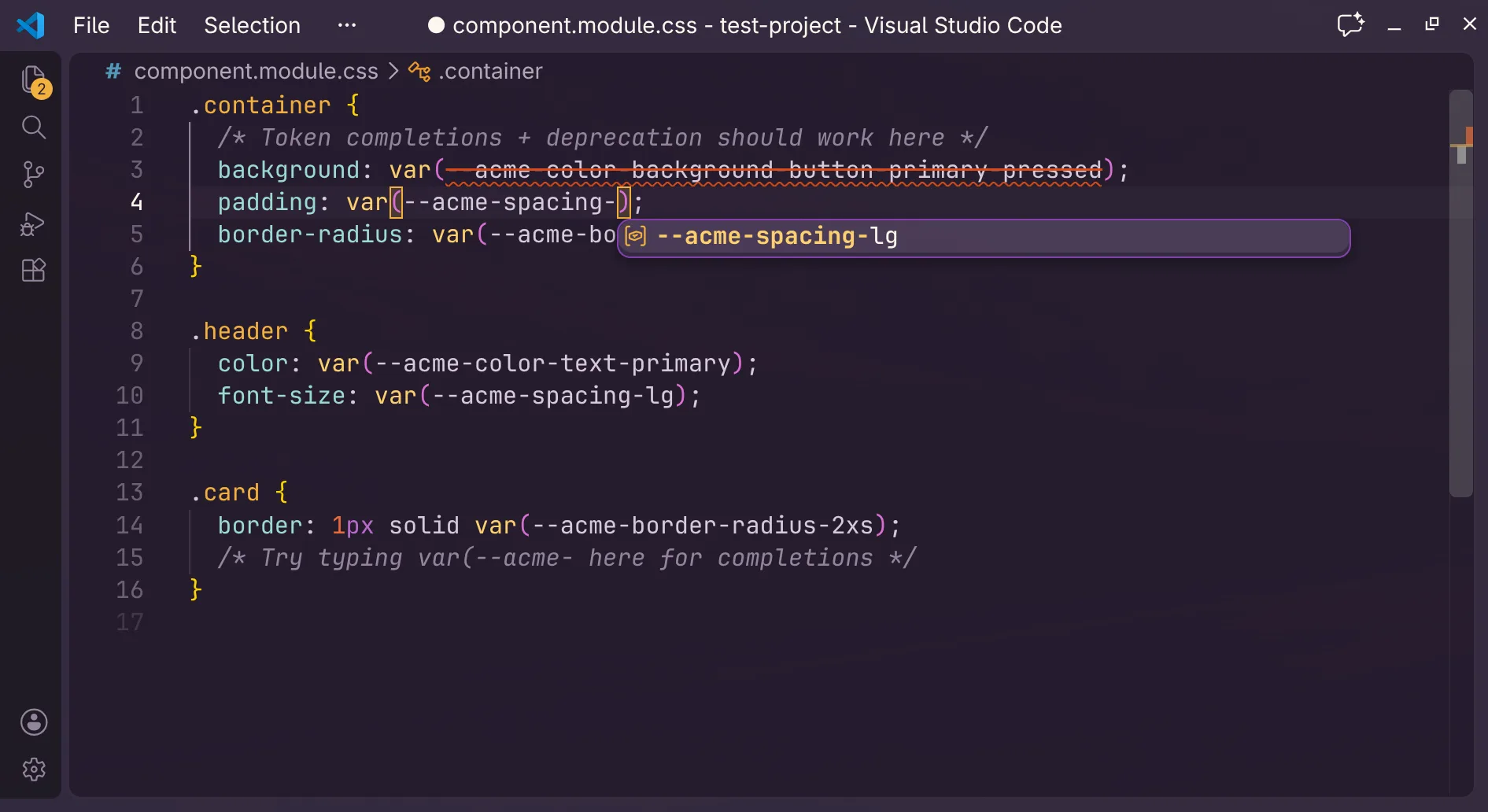
Task: Click the .card selector text
Action: point(224,493)
